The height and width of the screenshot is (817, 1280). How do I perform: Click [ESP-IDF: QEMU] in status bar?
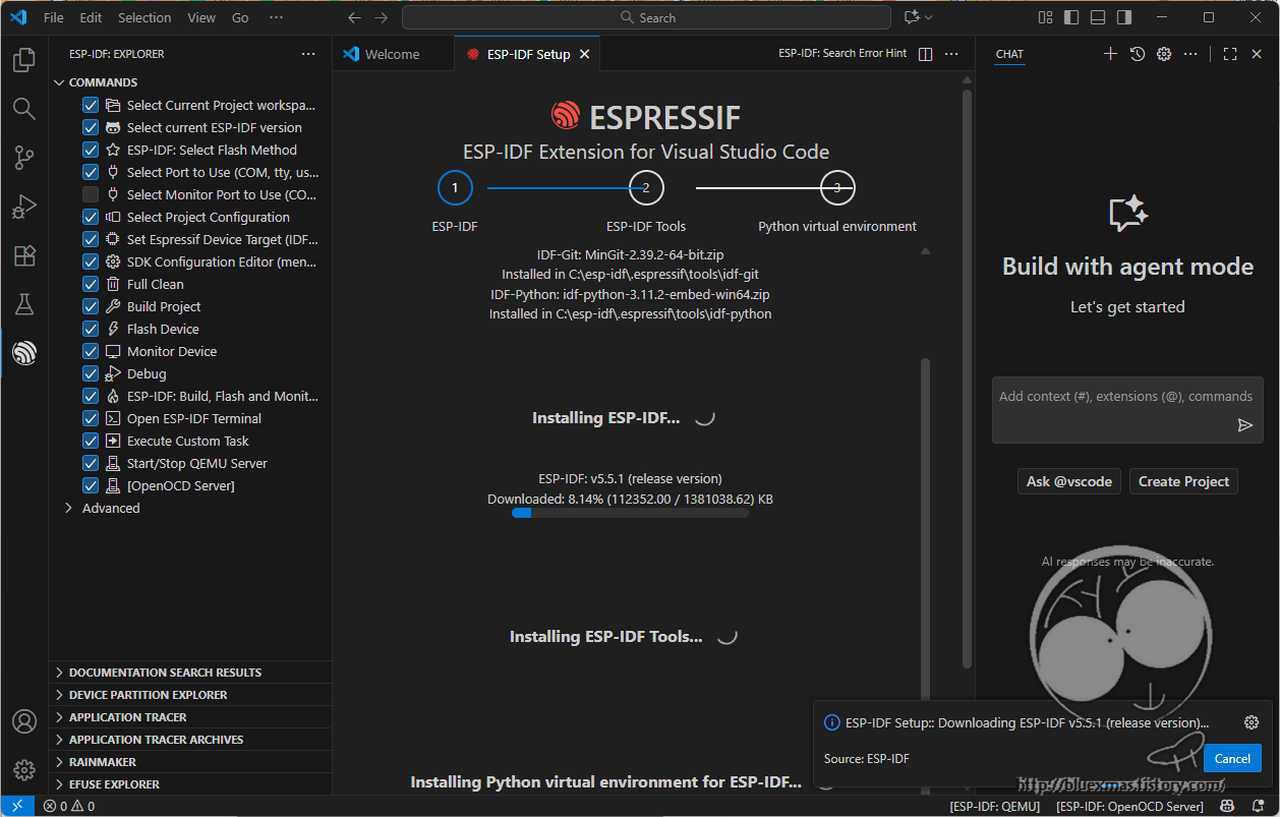point(995,806)
